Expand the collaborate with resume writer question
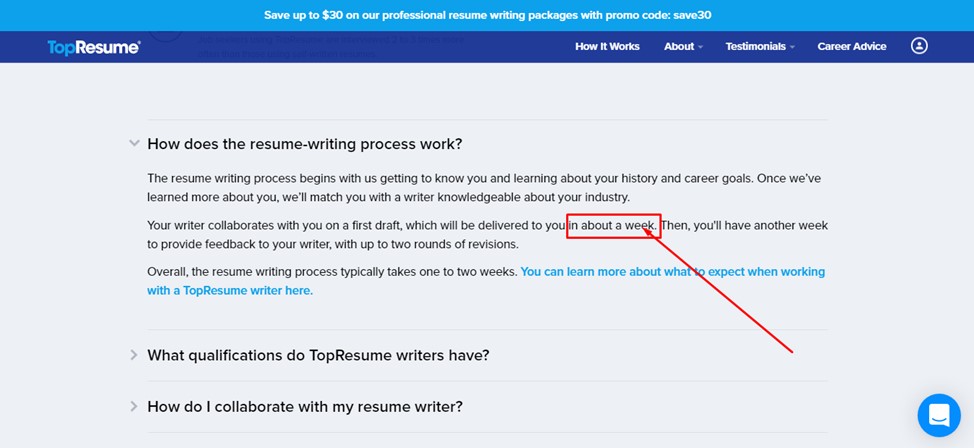974x448 pixels. coord(134,407)
